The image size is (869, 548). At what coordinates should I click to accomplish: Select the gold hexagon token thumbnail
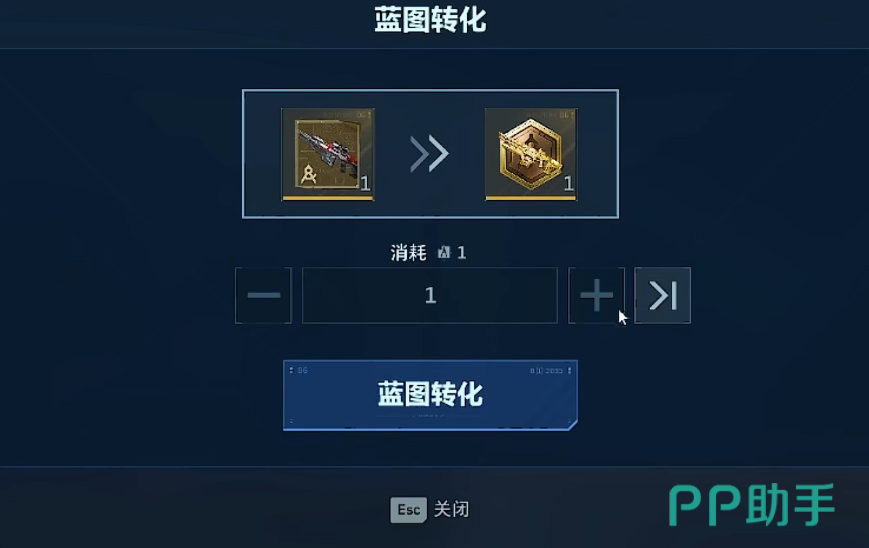coord(531,154)
